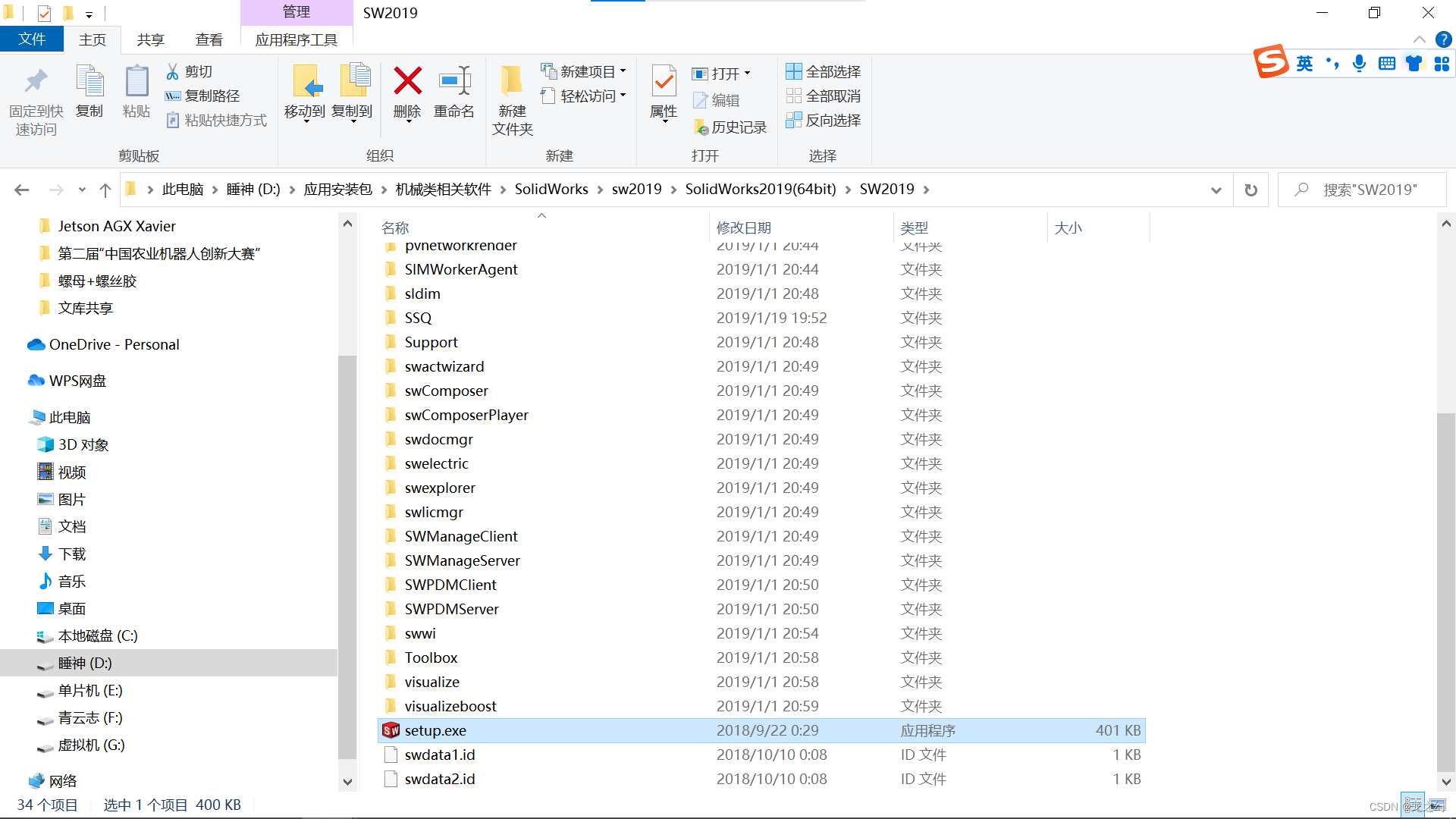This screenshot has height=819, width=1456.
Task: Click the Cut scissors icon
Action: (x=173, y=71)
